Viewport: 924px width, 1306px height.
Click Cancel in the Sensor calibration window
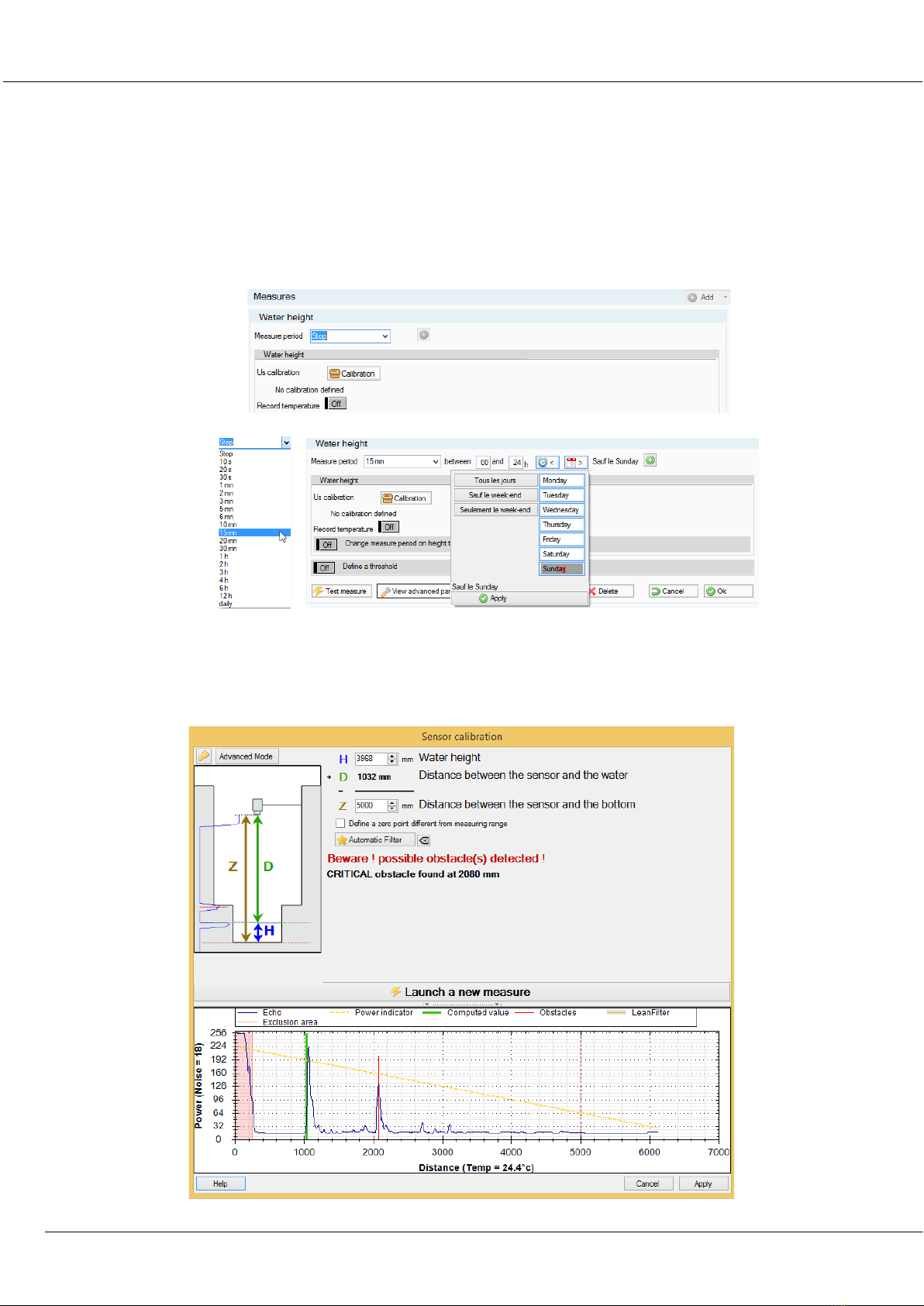[648, 1184]
